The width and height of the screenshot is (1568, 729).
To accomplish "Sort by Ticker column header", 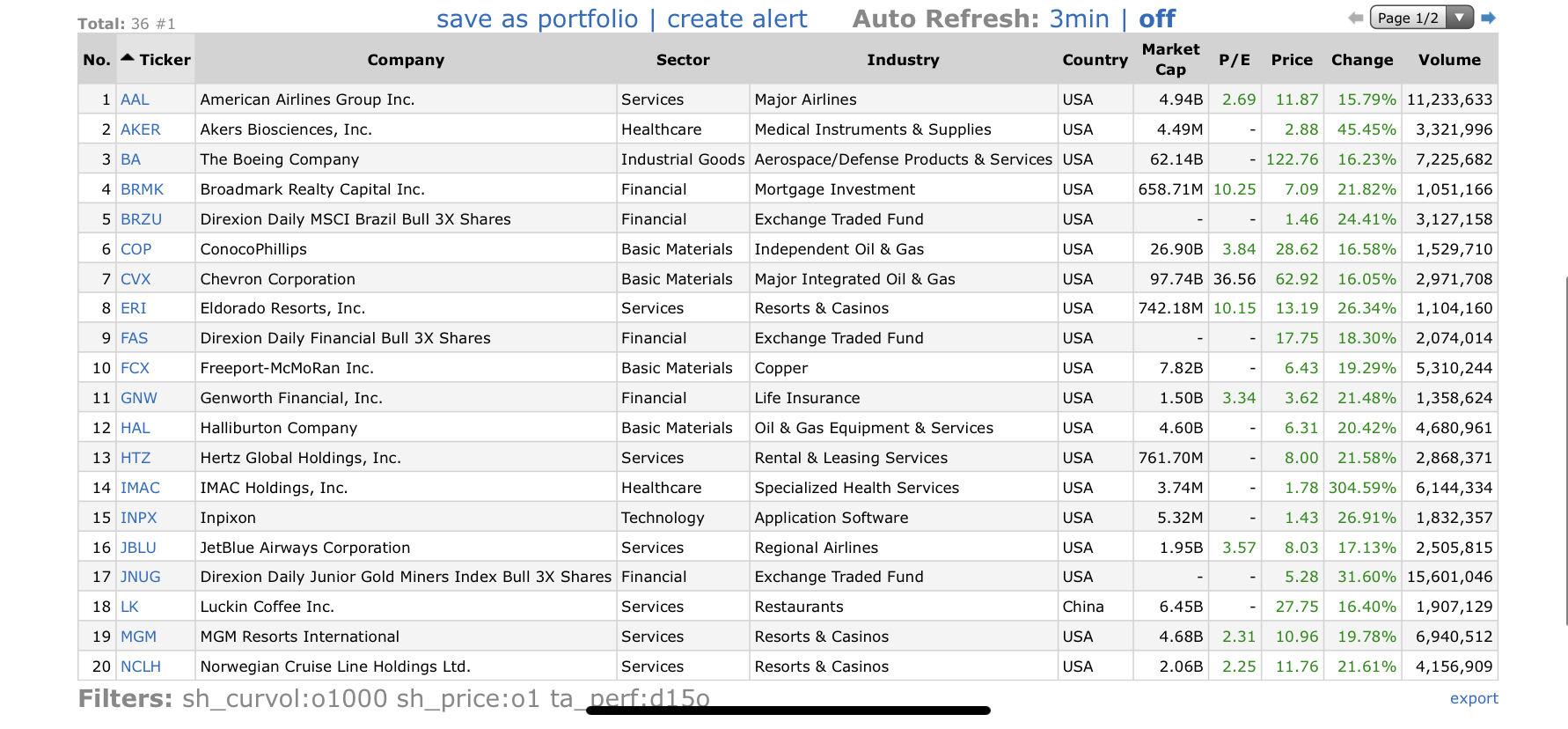I will (157, 60).
